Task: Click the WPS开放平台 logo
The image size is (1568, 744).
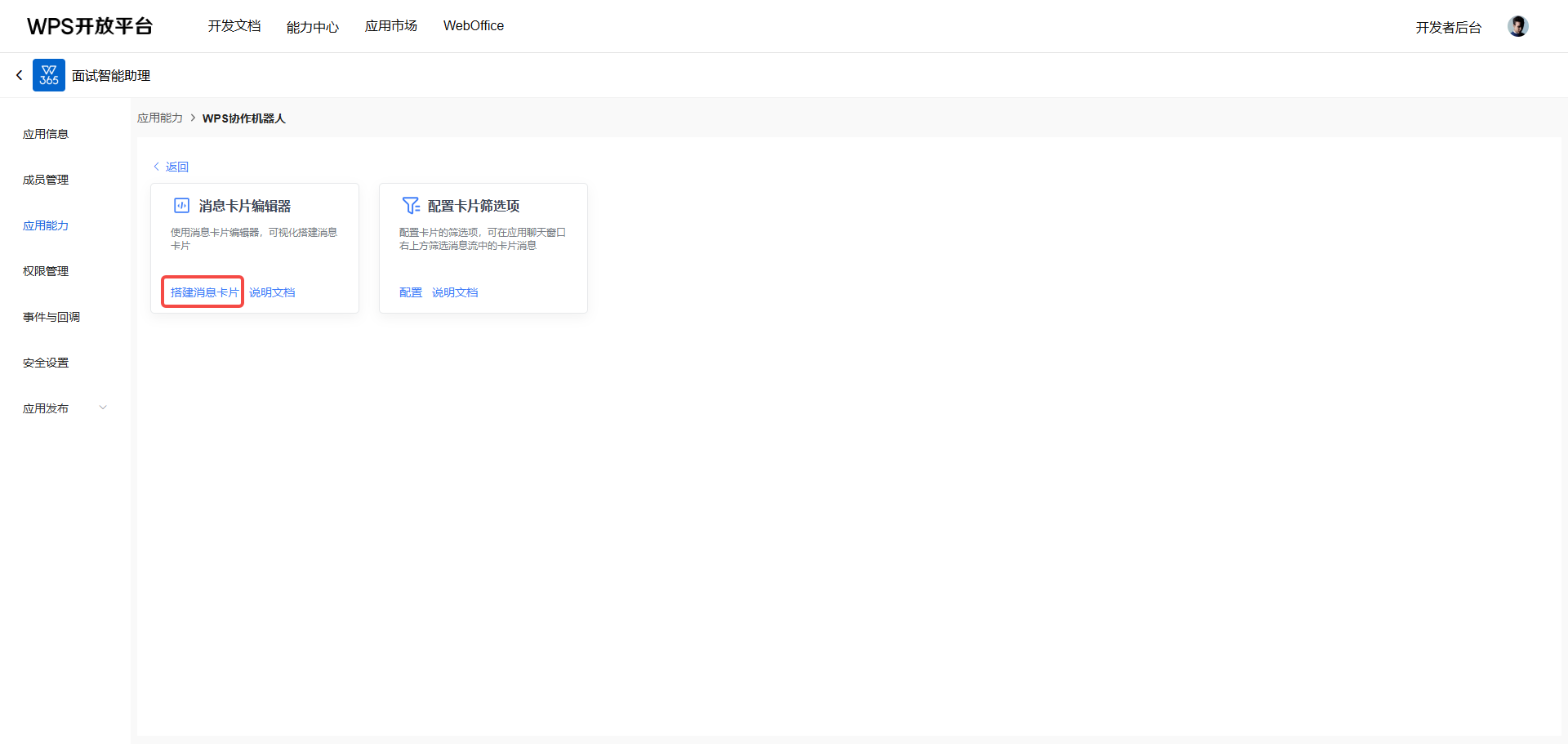Action: 90,26
